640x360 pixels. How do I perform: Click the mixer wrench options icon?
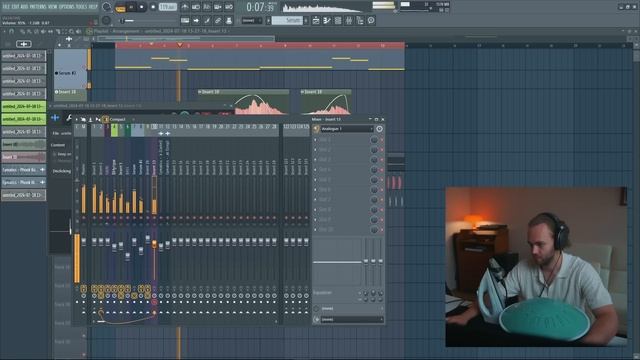pyautogui.click(x=69, y=118)
